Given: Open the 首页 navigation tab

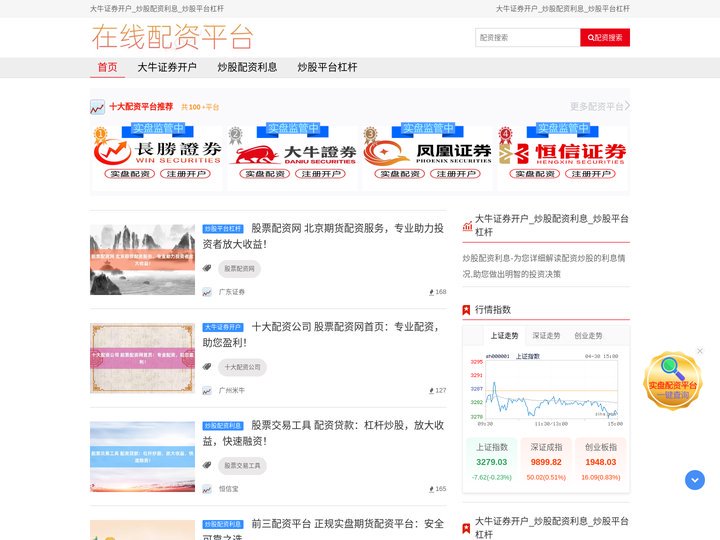Looking at the screenshot, I should [x=107, y=68].
